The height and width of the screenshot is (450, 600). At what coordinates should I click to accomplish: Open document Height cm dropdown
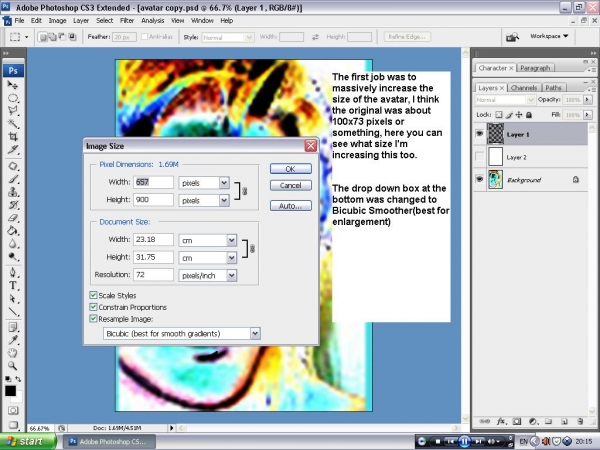click(x=232, y=258)
